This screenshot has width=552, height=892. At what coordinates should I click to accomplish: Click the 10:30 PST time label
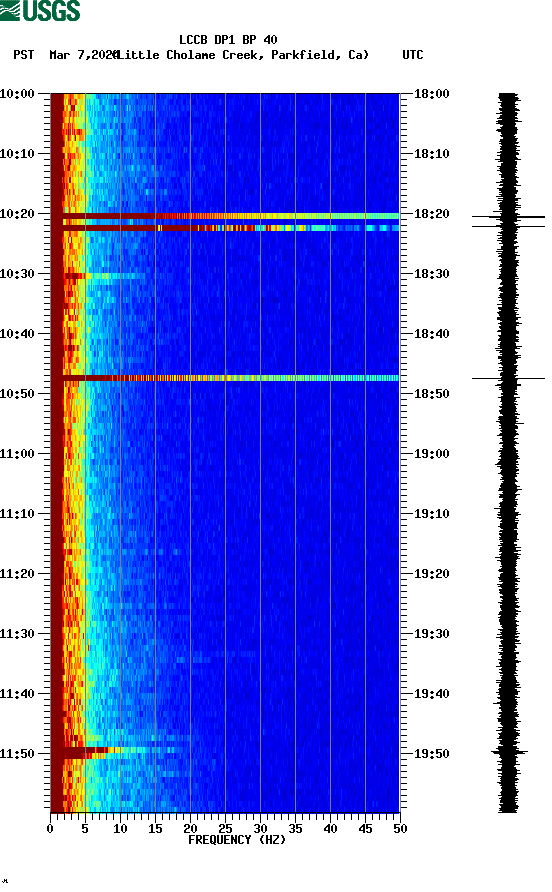[17, 274]
